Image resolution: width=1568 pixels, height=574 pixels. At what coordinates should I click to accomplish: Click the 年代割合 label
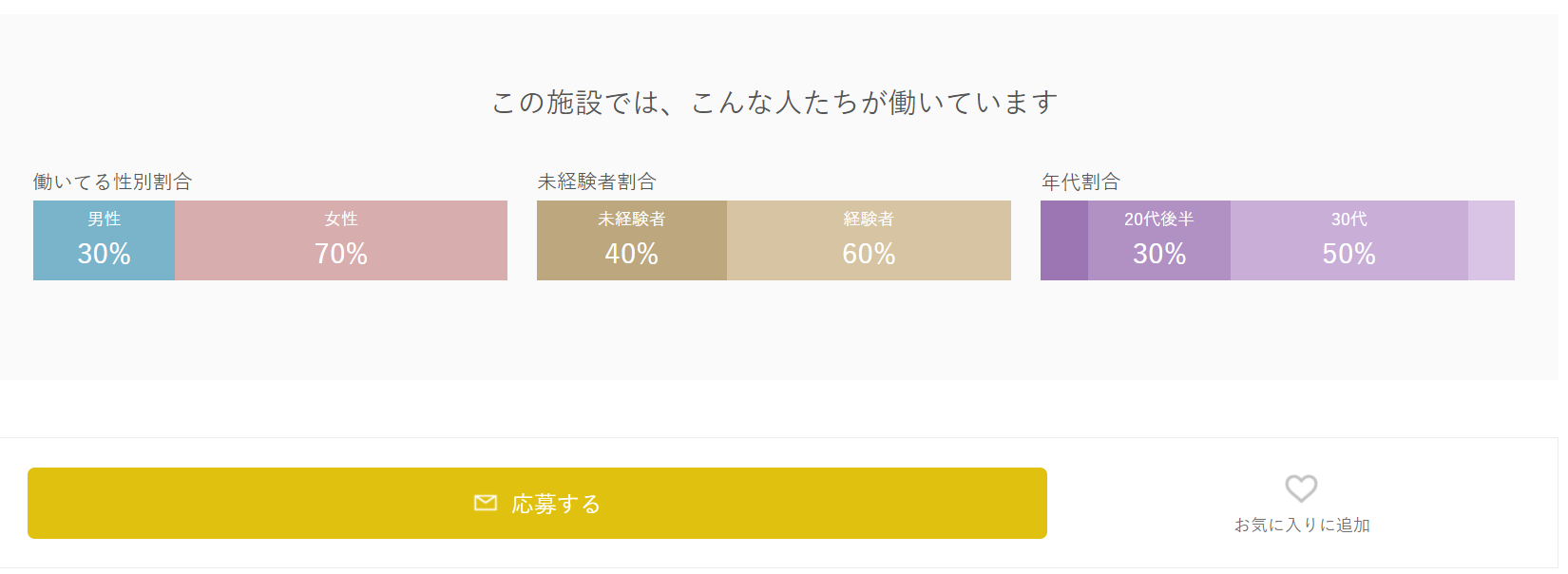click(x=1080, y=182)
